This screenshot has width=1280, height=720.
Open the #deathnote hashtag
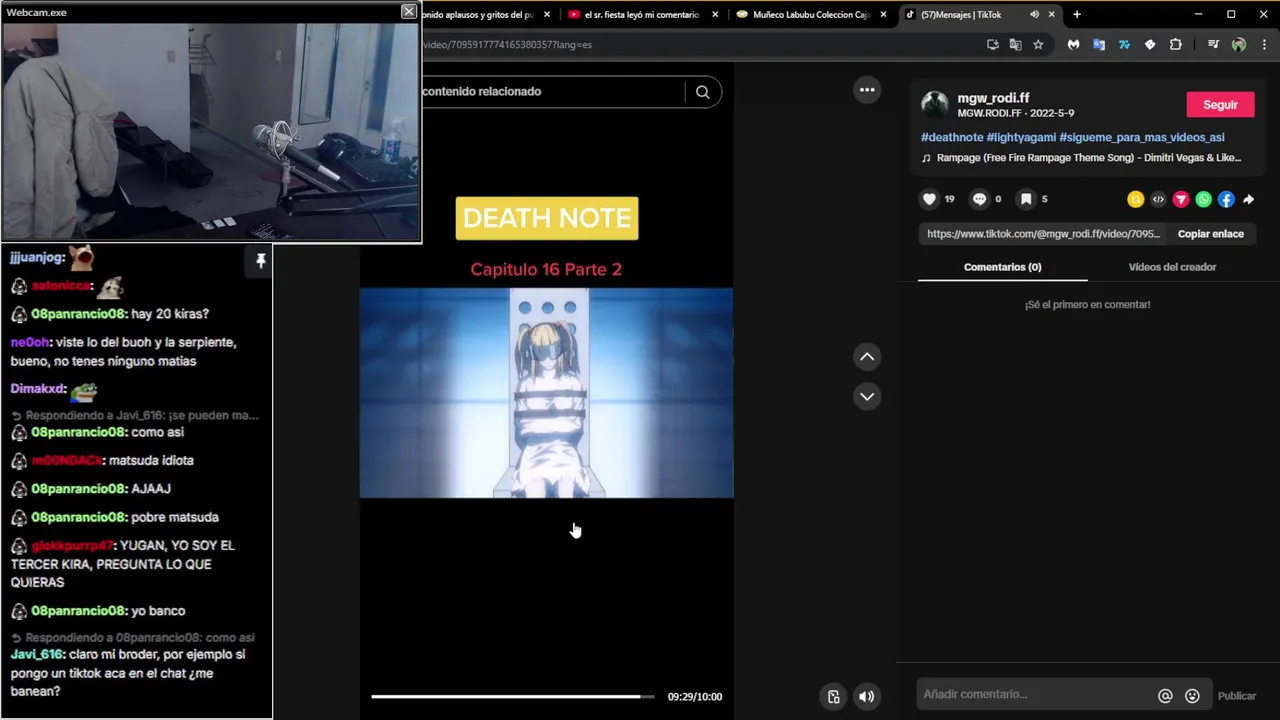(x=952, y=137)
